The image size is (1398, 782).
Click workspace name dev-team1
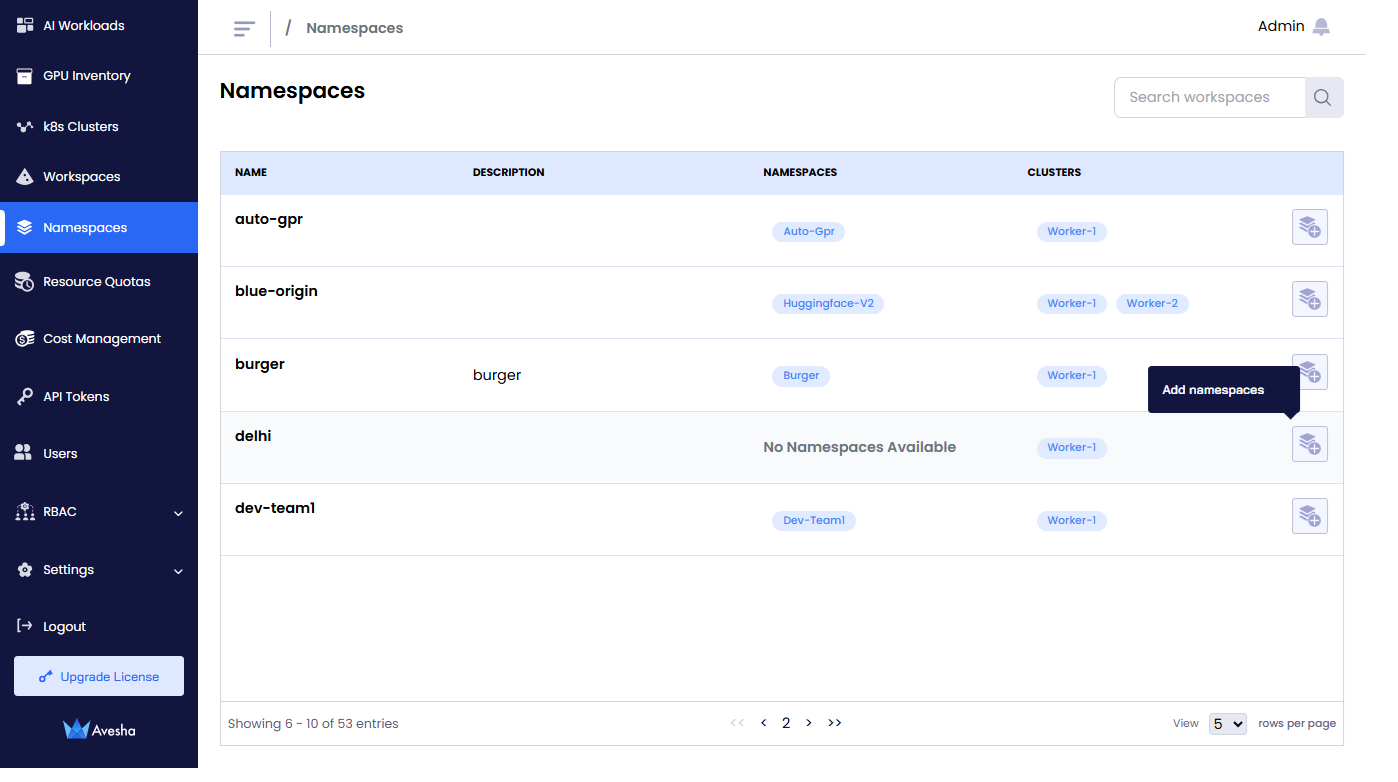275,508
